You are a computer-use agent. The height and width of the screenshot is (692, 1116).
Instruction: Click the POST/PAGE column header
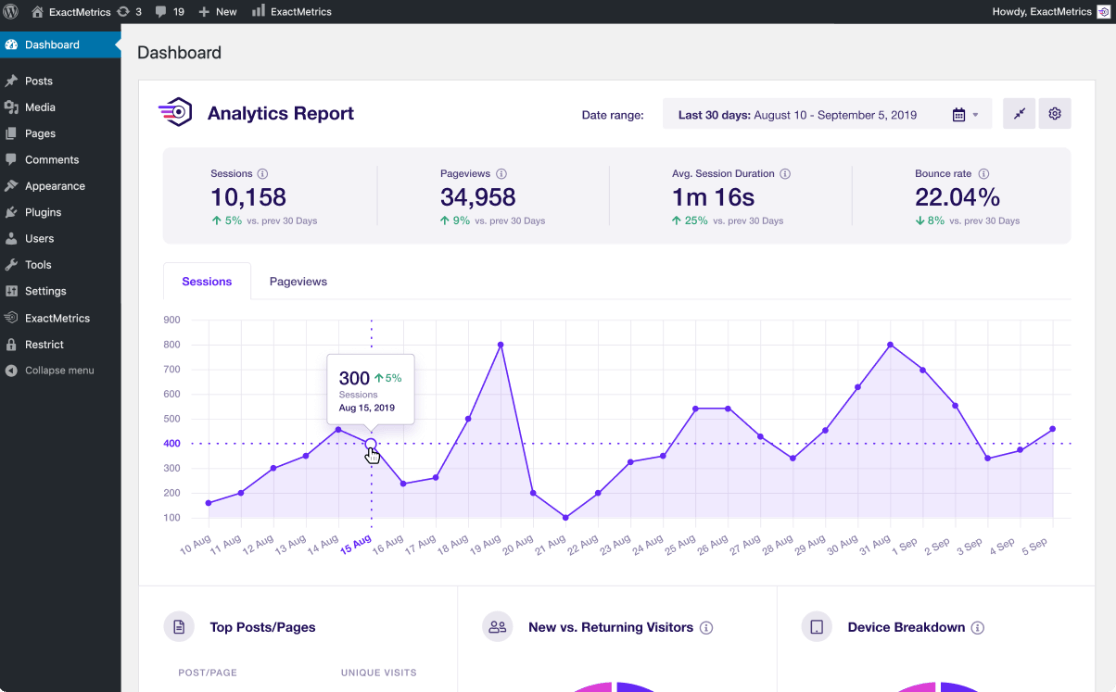208,672
